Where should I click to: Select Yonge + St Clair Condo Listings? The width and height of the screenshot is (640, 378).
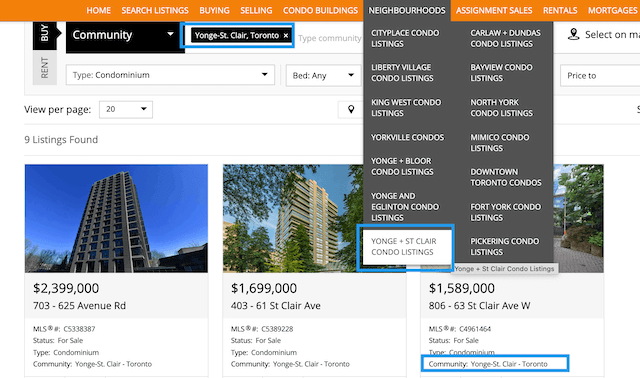pyautogui.click(x=407, y=247)
